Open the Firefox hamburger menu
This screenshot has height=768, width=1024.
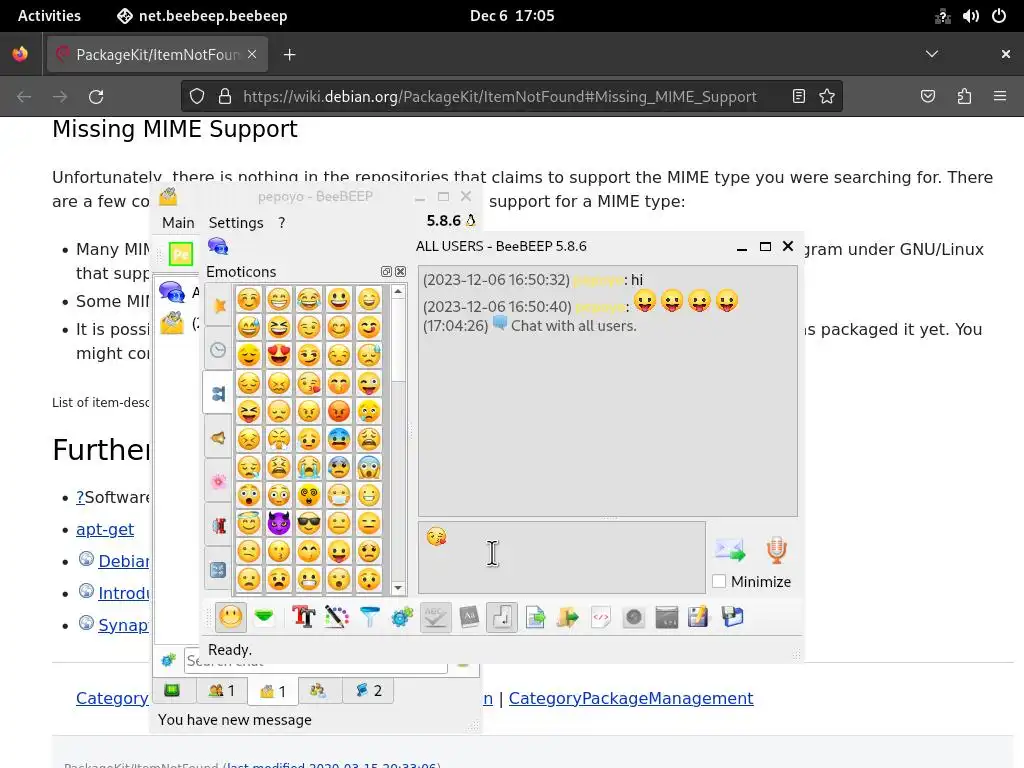[1000, 97]
